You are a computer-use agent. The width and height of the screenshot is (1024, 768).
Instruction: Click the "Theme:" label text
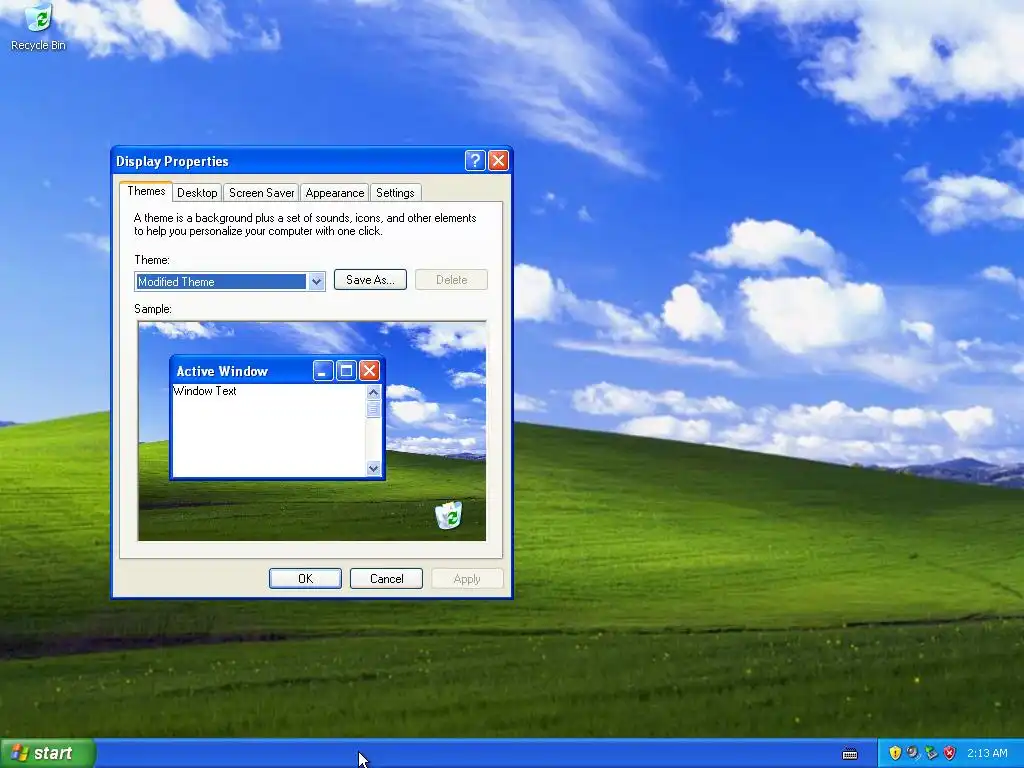point(152,260)
